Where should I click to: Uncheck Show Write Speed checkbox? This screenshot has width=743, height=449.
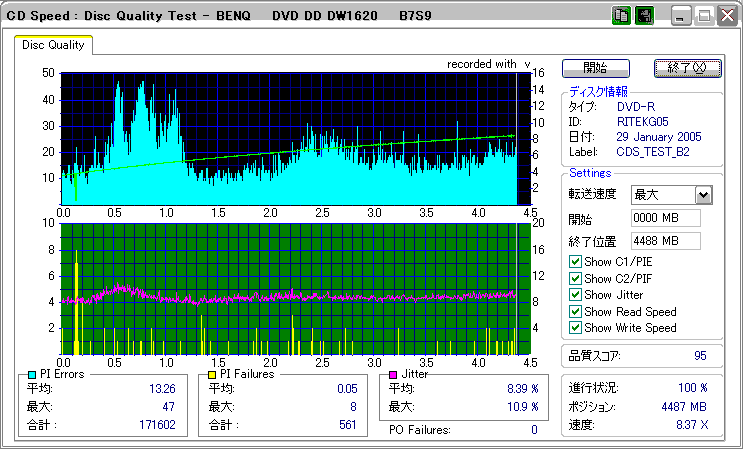[x=575, y=327]
